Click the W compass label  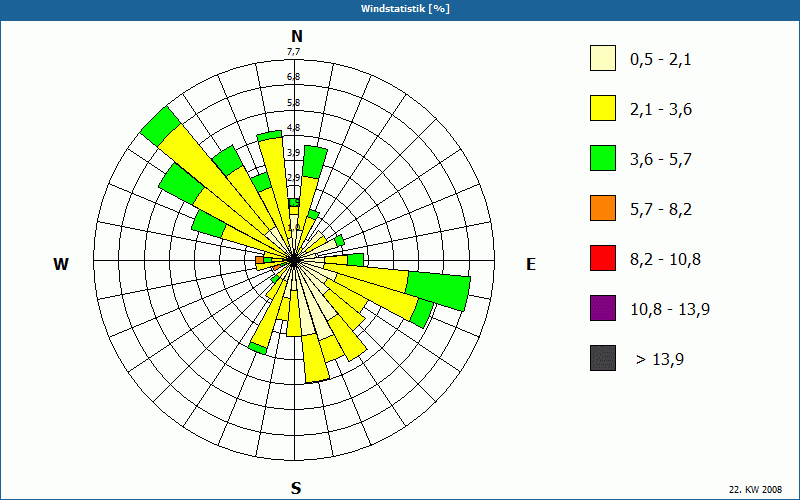61,264
